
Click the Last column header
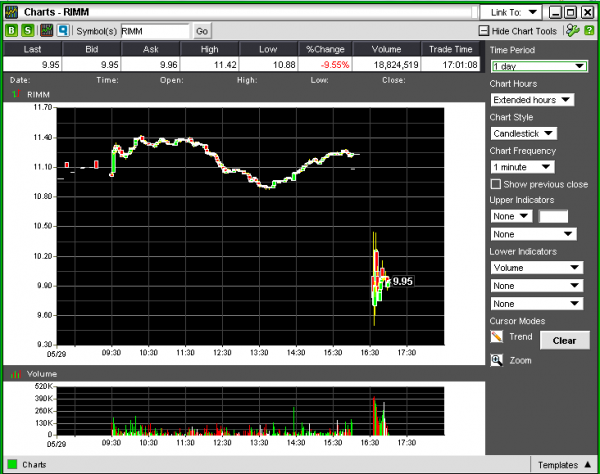click(32, 49)
